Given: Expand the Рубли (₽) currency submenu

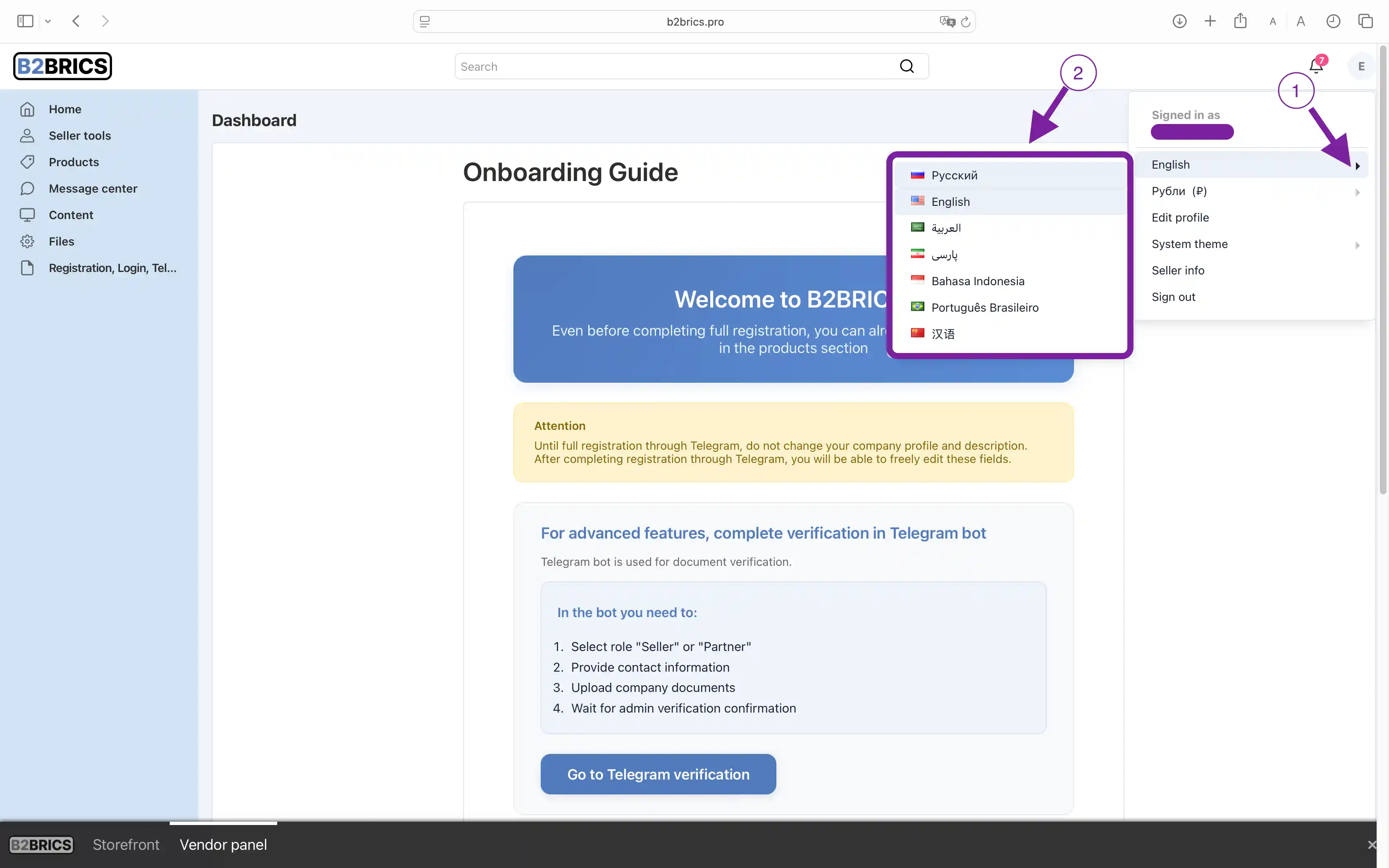Looking at the screenshot, I should (1252, 191).
